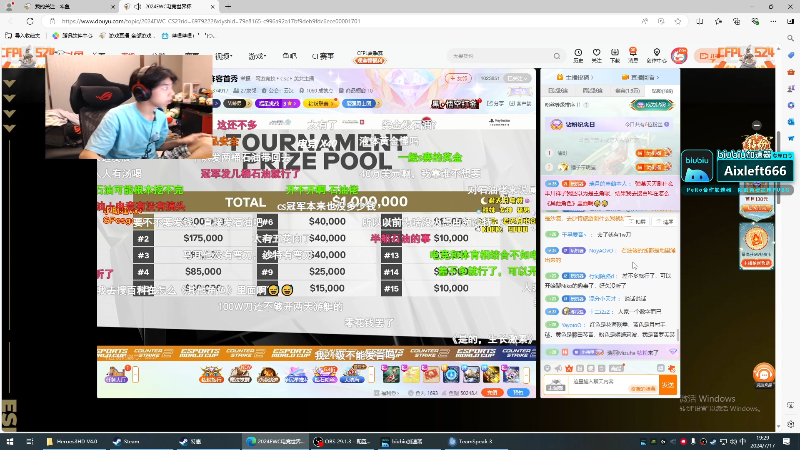Switch to the last chat panel tab
The image size is (800, 450).
coord(662,90)
